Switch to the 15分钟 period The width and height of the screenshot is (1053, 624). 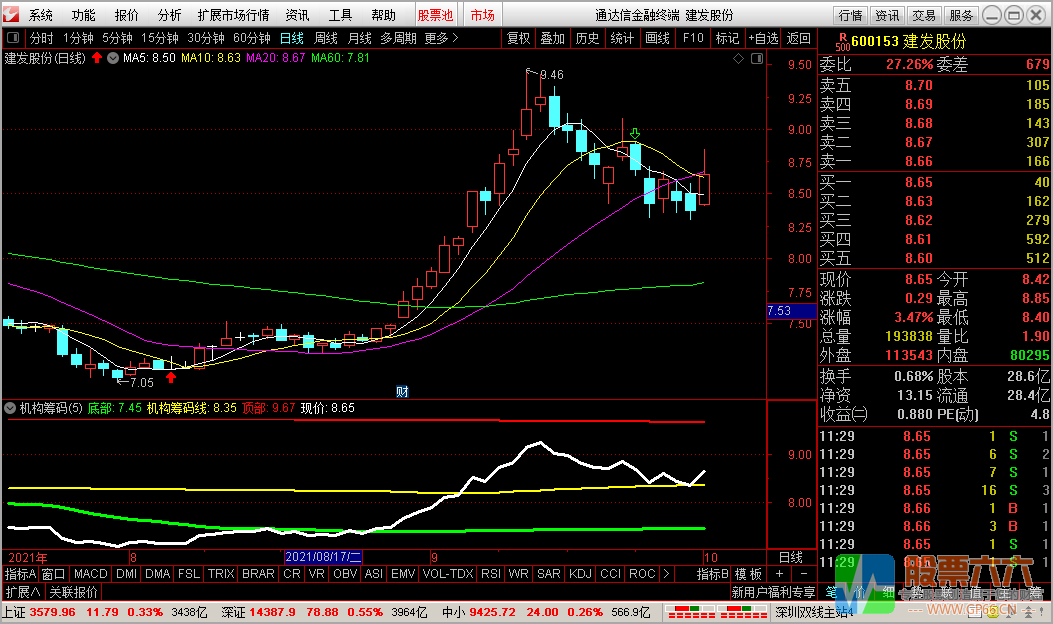point(159,38)
